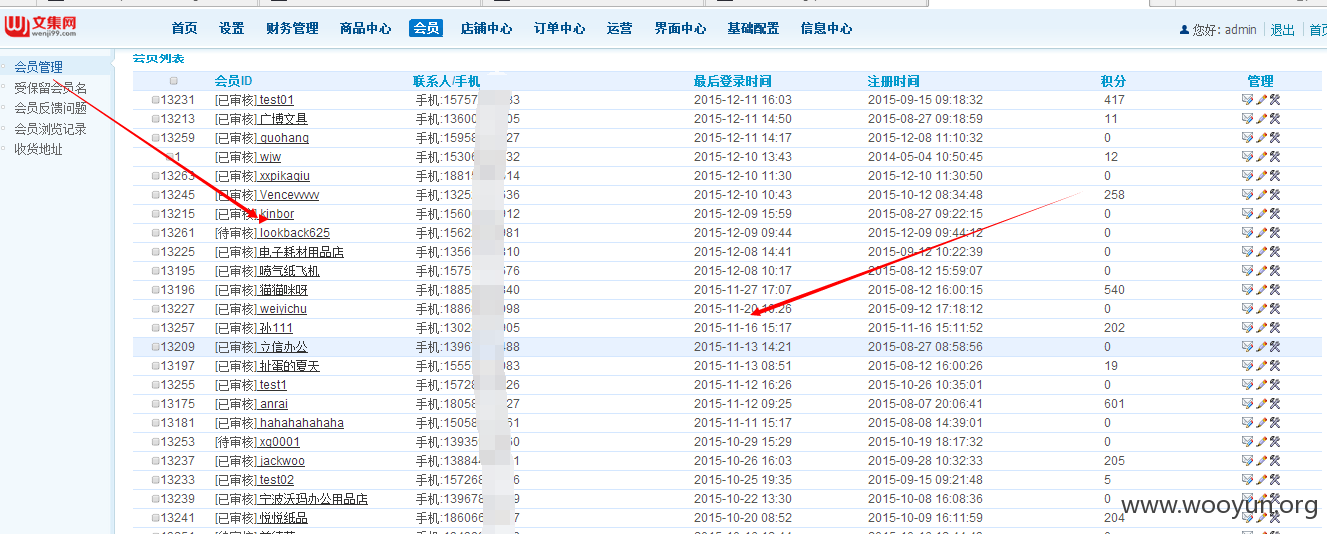Open the 运营 menu
This screenshot has height=534, width=1327.
pos(619,29)
